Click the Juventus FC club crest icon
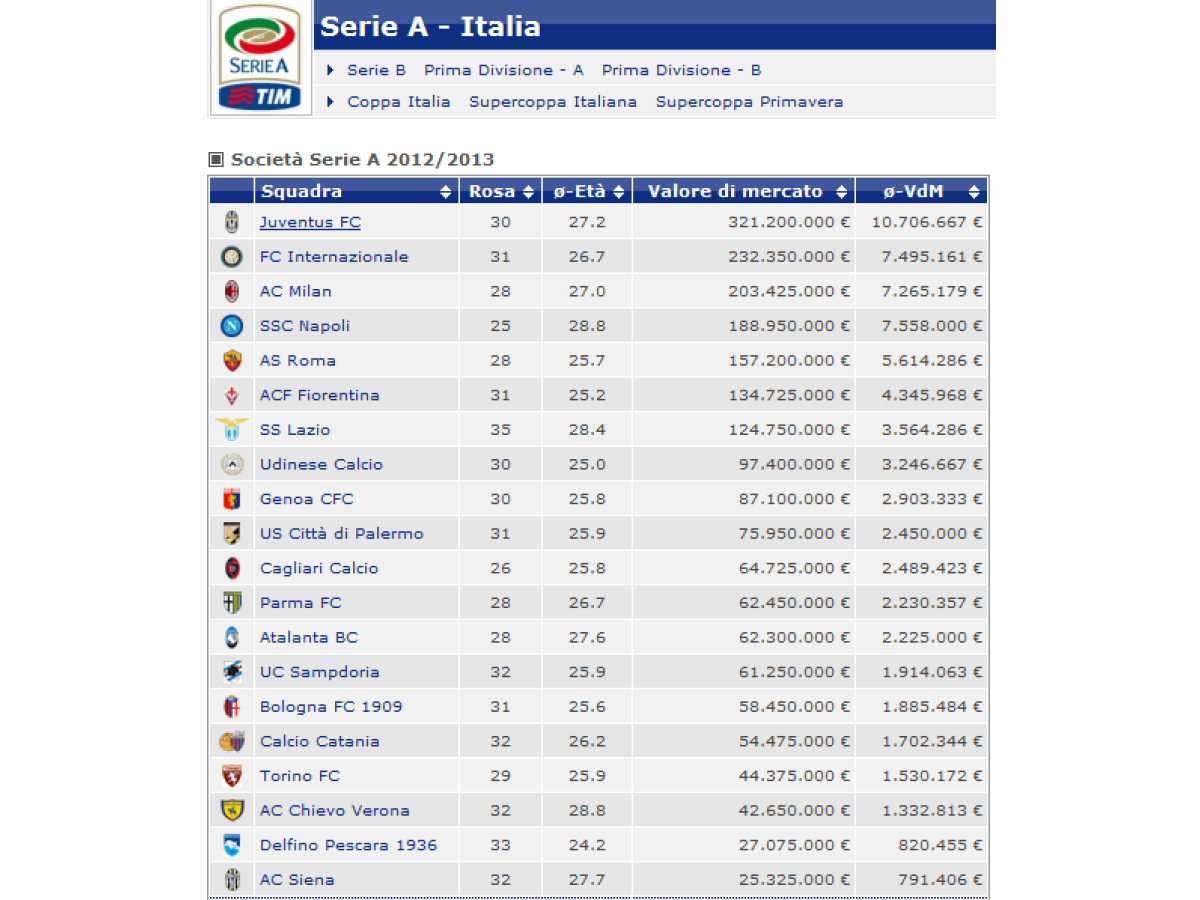The height and width of the screenshot is (900, 1200). point(232,222)
